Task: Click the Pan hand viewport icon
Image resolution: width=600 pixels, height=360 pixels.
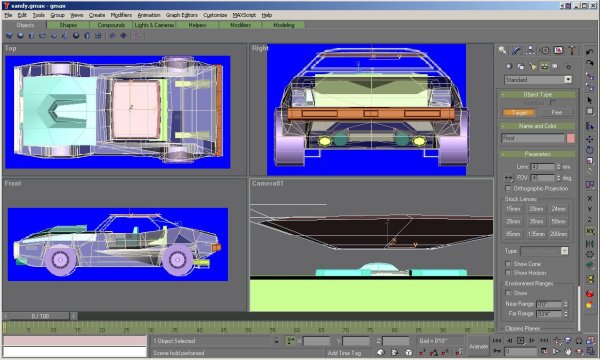Action: pos(568,351)
